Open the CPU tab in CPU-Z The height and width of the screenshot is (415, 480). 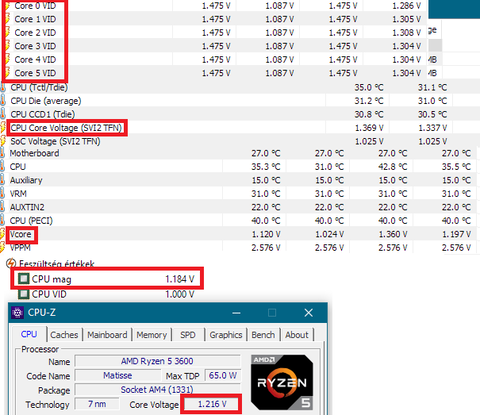point(29,334)
